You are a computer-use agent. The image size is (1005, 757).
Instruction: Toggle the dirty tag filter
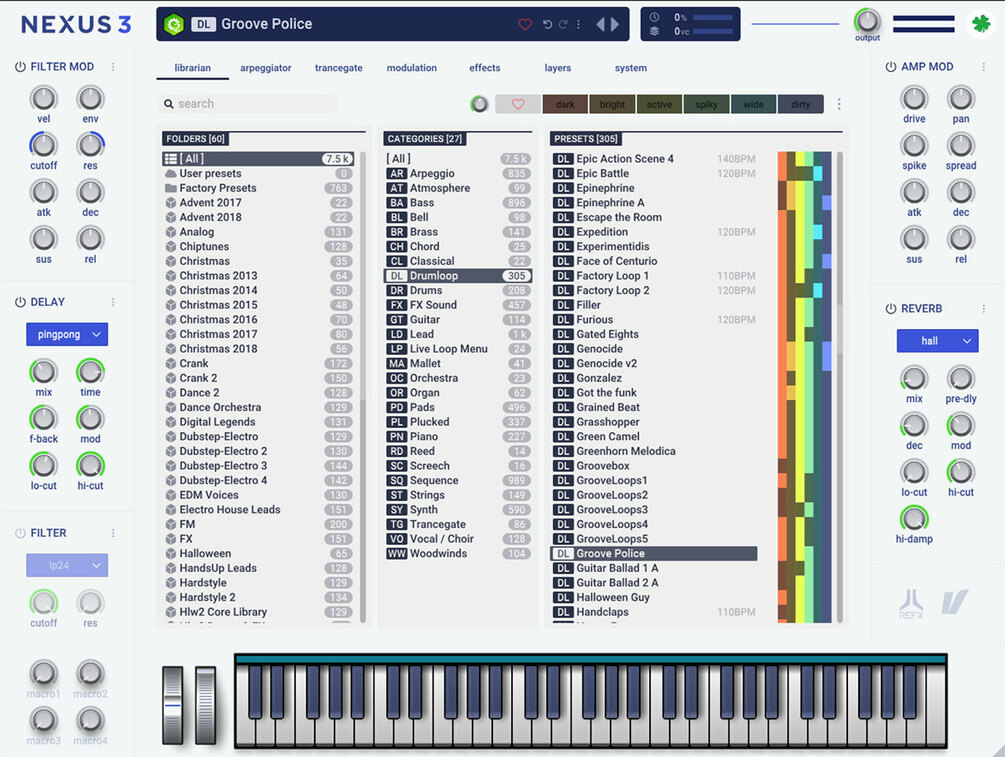[801, 104]
